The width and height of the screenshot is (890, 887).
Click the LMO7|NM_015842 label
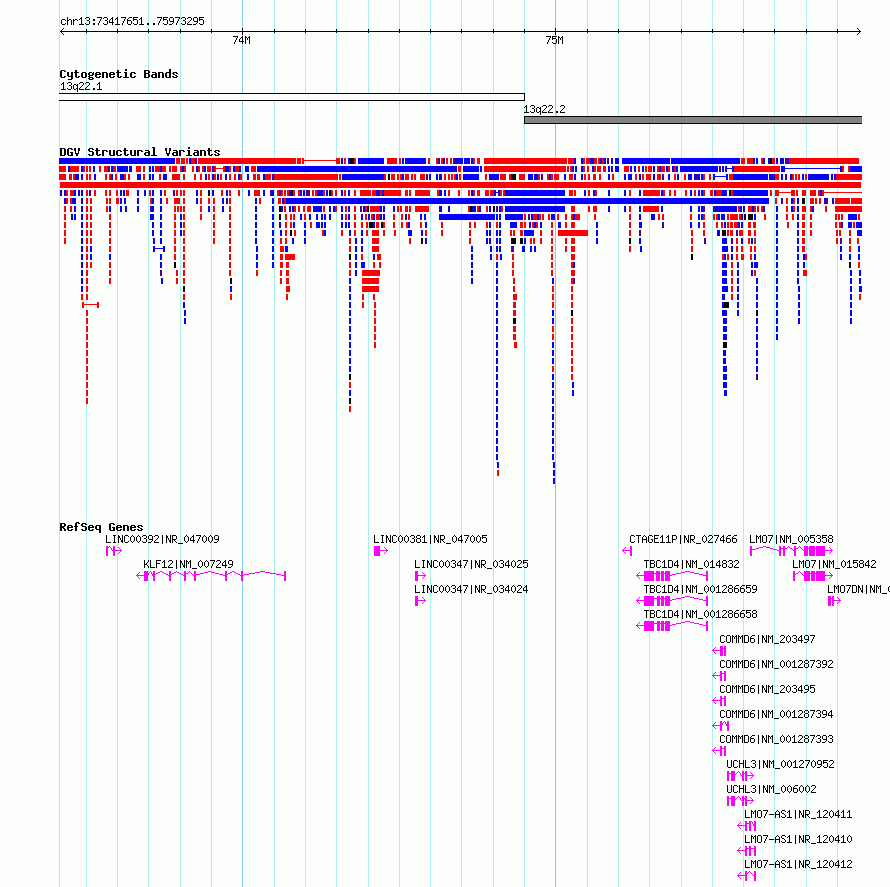coord(834,564)
